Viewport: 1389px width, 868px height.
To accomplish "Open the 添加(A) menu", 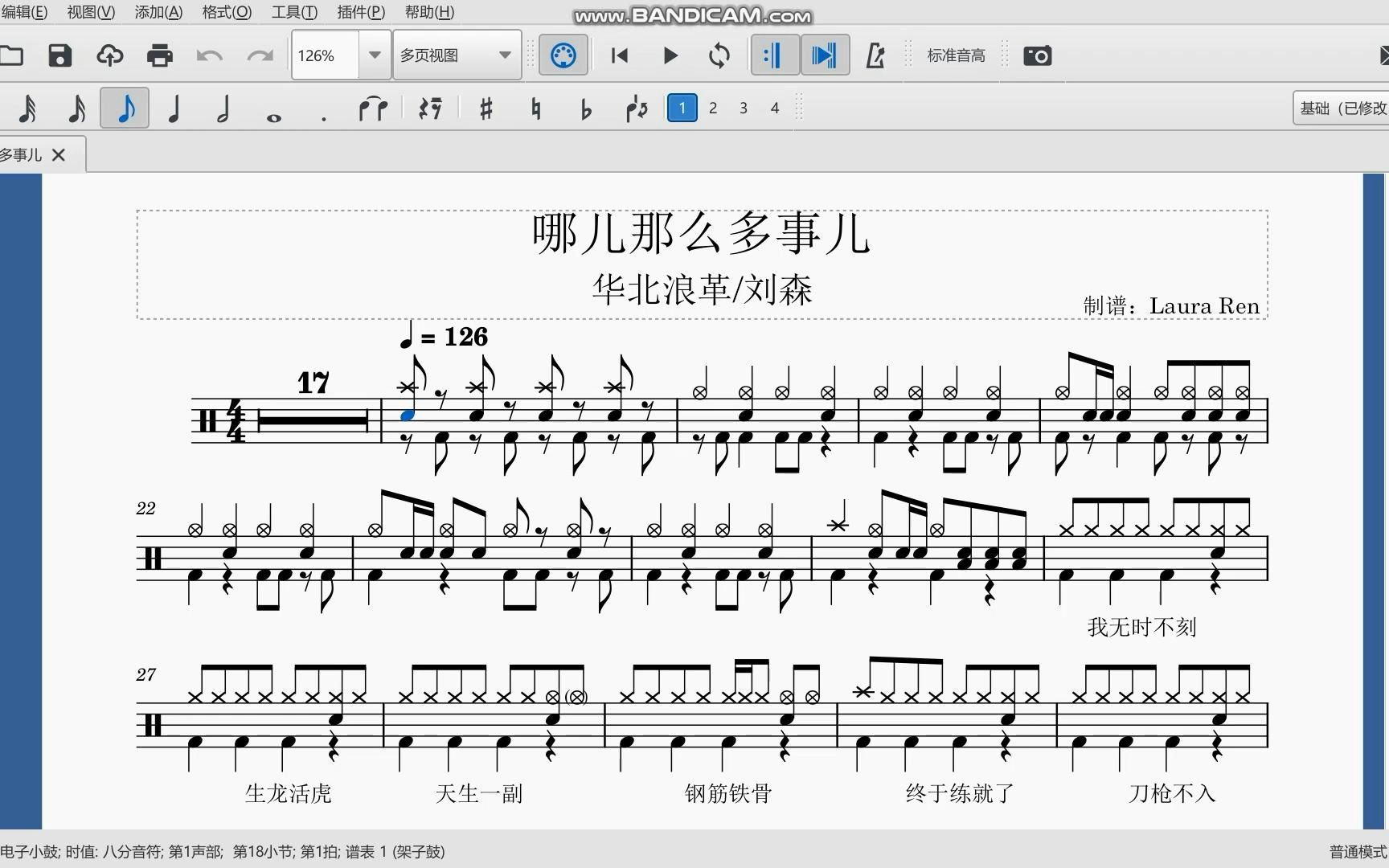I will pos(158,12).
